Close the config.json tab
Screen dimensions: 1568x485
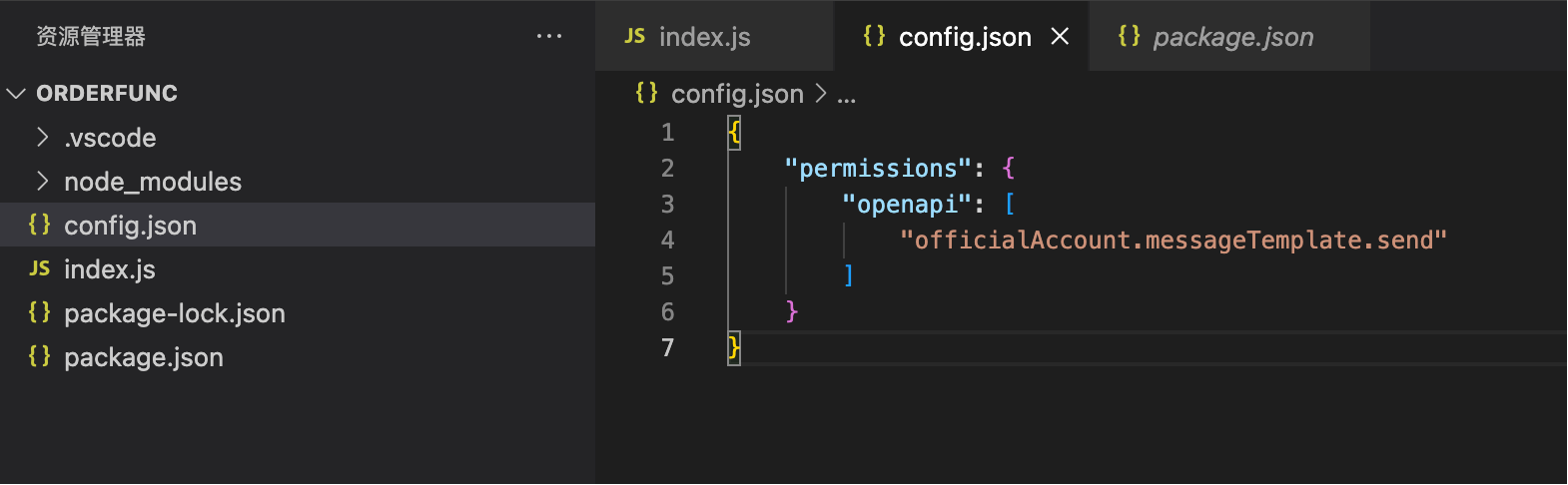(1061, 37)
